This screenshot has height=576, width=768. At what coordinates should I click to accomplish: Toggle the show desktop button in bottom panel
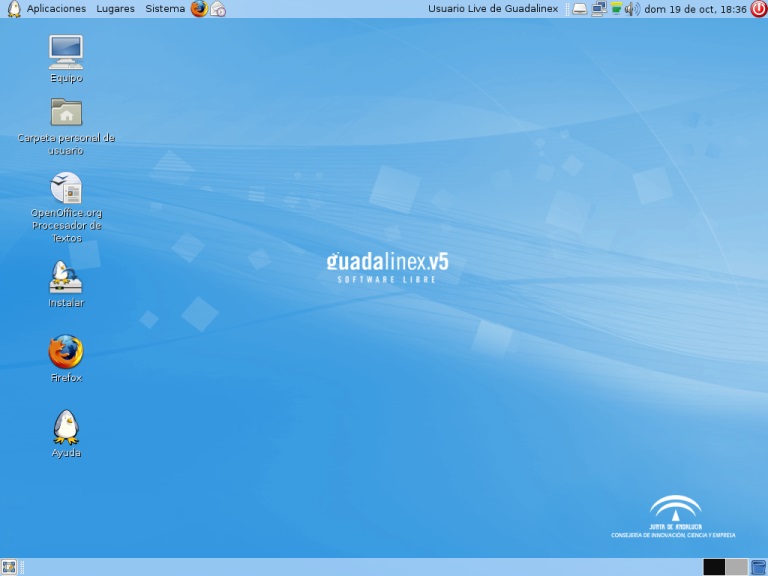[x=9, y=567]
